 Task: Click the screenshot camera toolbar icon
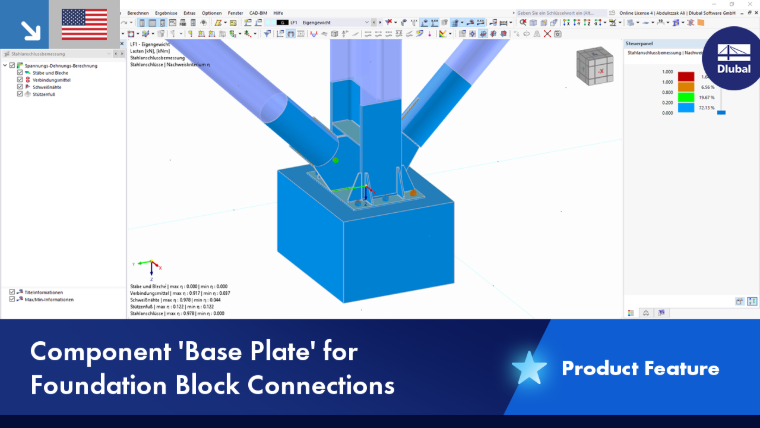558,33
